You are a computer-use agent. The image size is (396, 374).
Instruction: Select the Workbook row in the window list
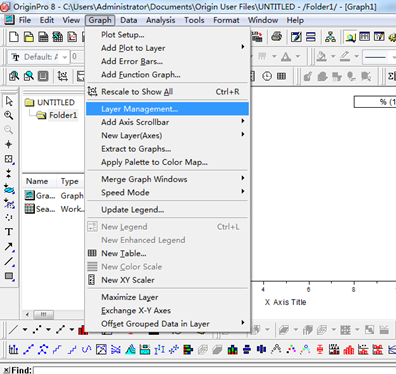[54, 209]
